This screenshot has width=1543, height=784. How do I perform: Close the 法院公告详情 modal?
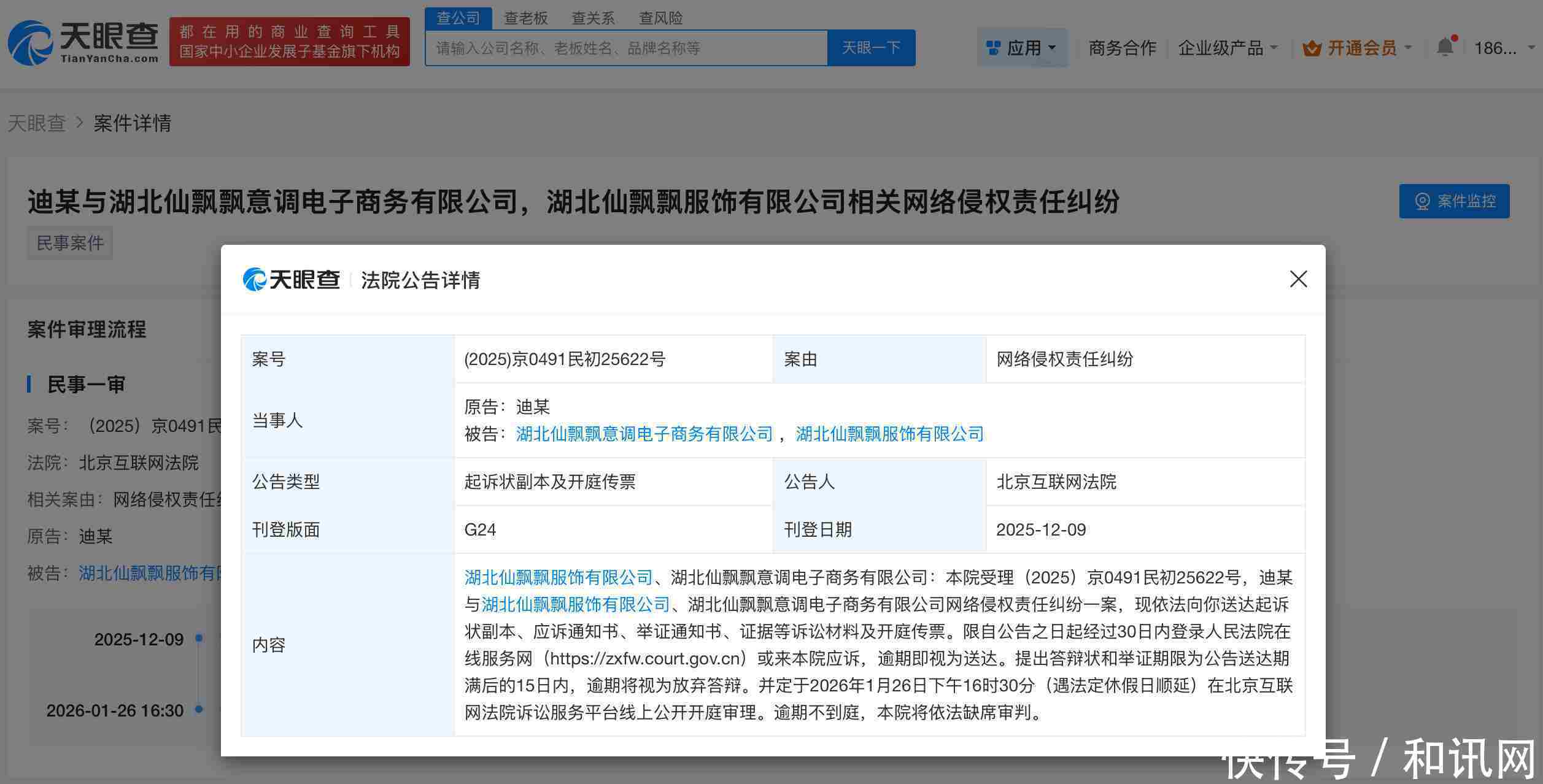point(1298,279)
